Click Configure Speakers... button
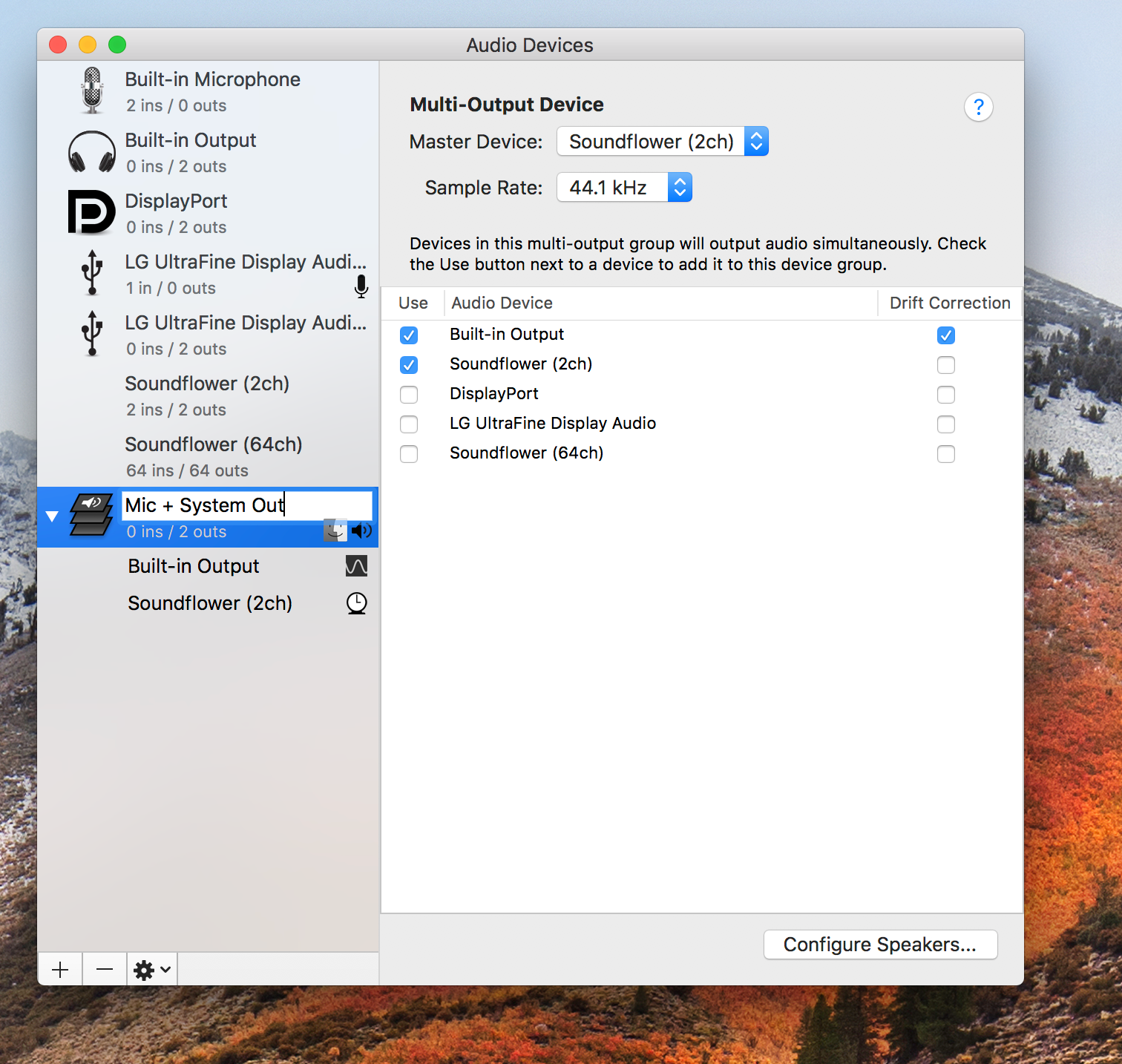 tap(880, 945)
